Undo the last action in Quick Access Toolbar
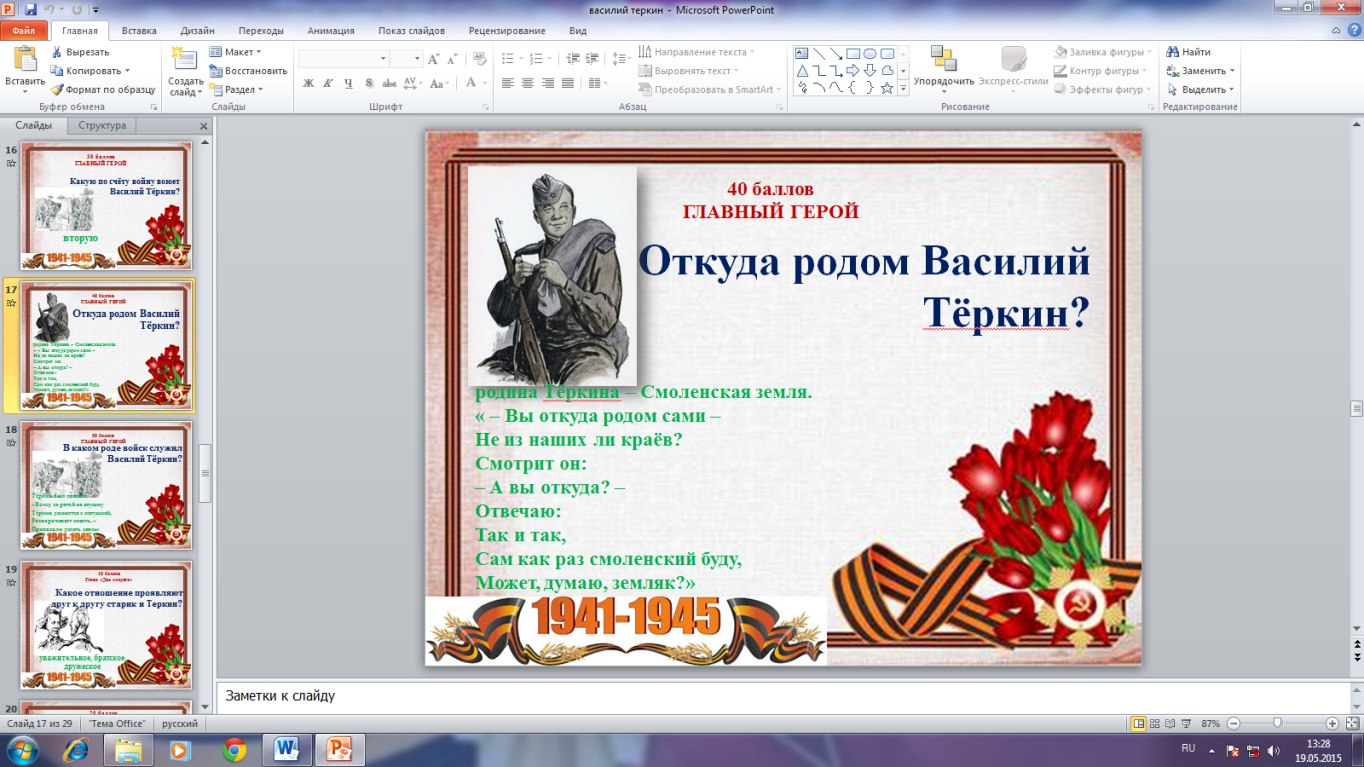 pyautogui.click(x=50, y=9)
